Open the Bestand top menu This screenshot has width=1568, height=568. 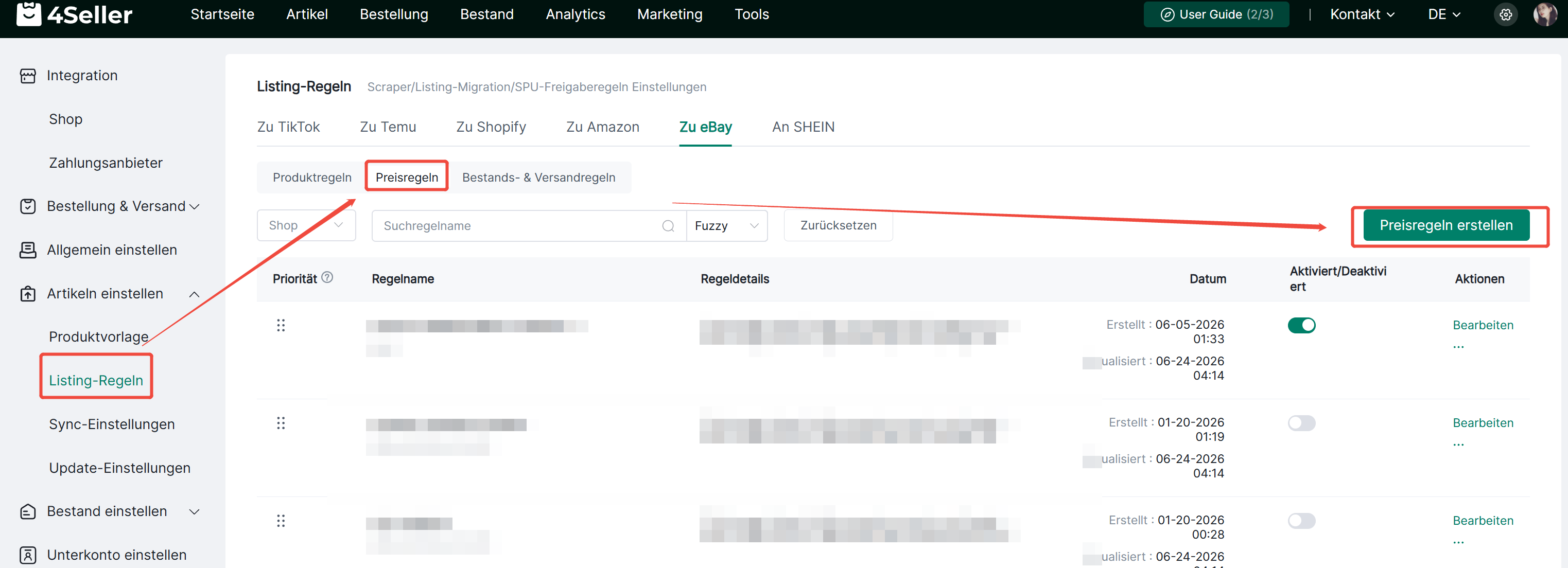[x=487, y=14]
